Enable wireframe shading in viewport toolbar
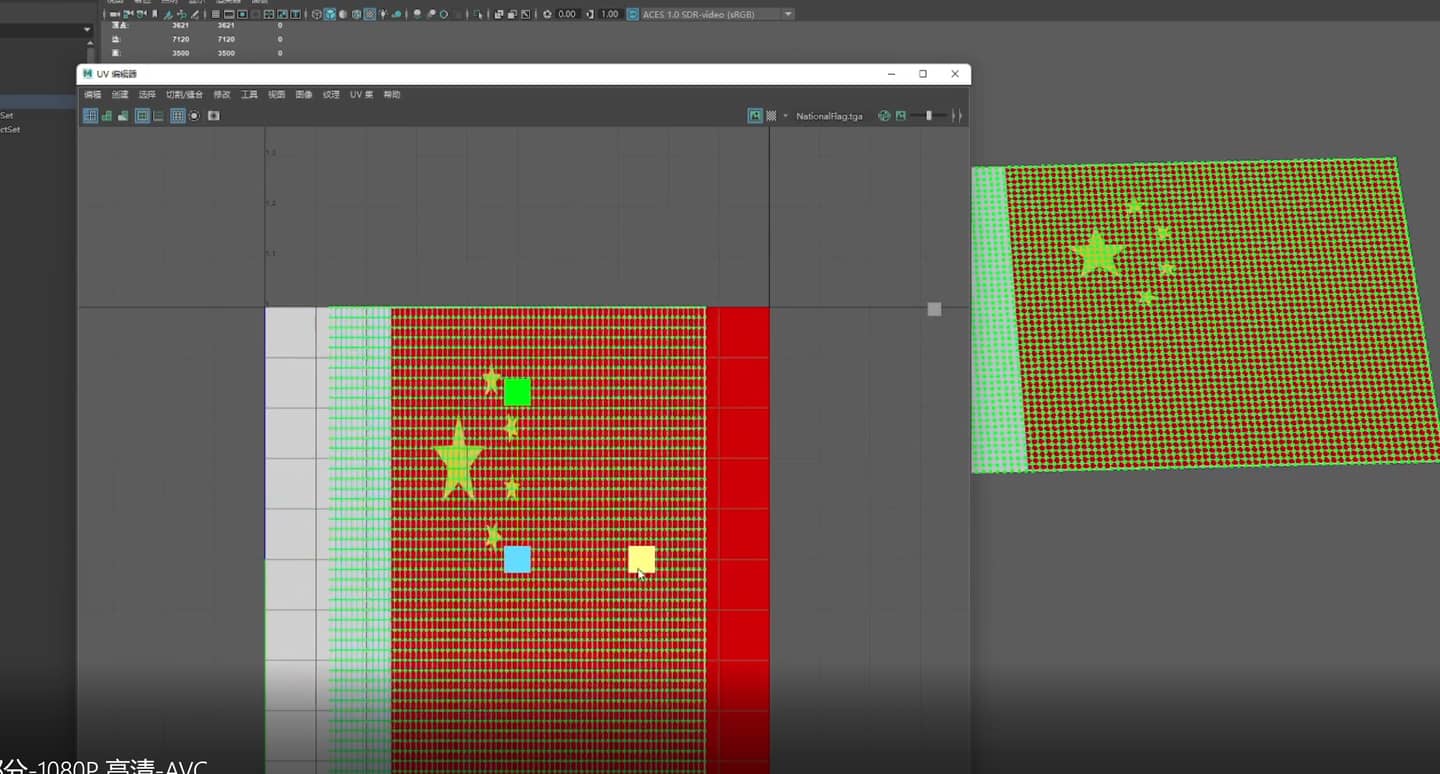 [x=317, y=14]
